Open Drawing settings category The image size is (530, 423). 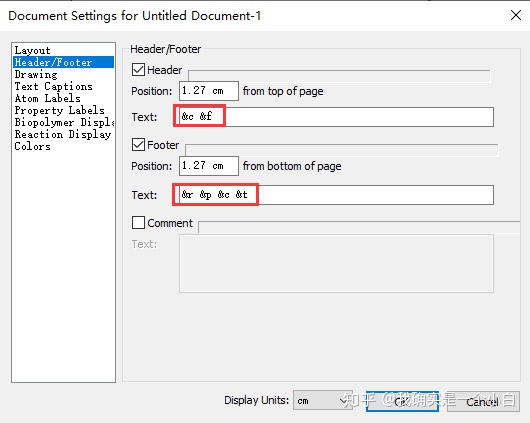tap(63, 74)
